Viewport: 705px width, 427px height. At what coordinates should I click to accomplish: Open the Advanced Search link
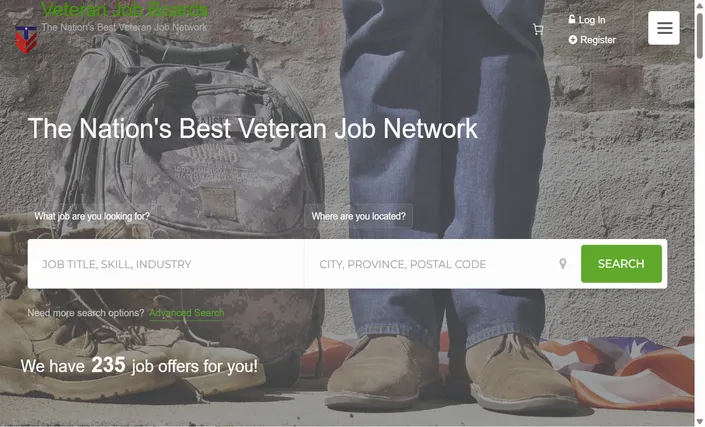click(186, 313)
